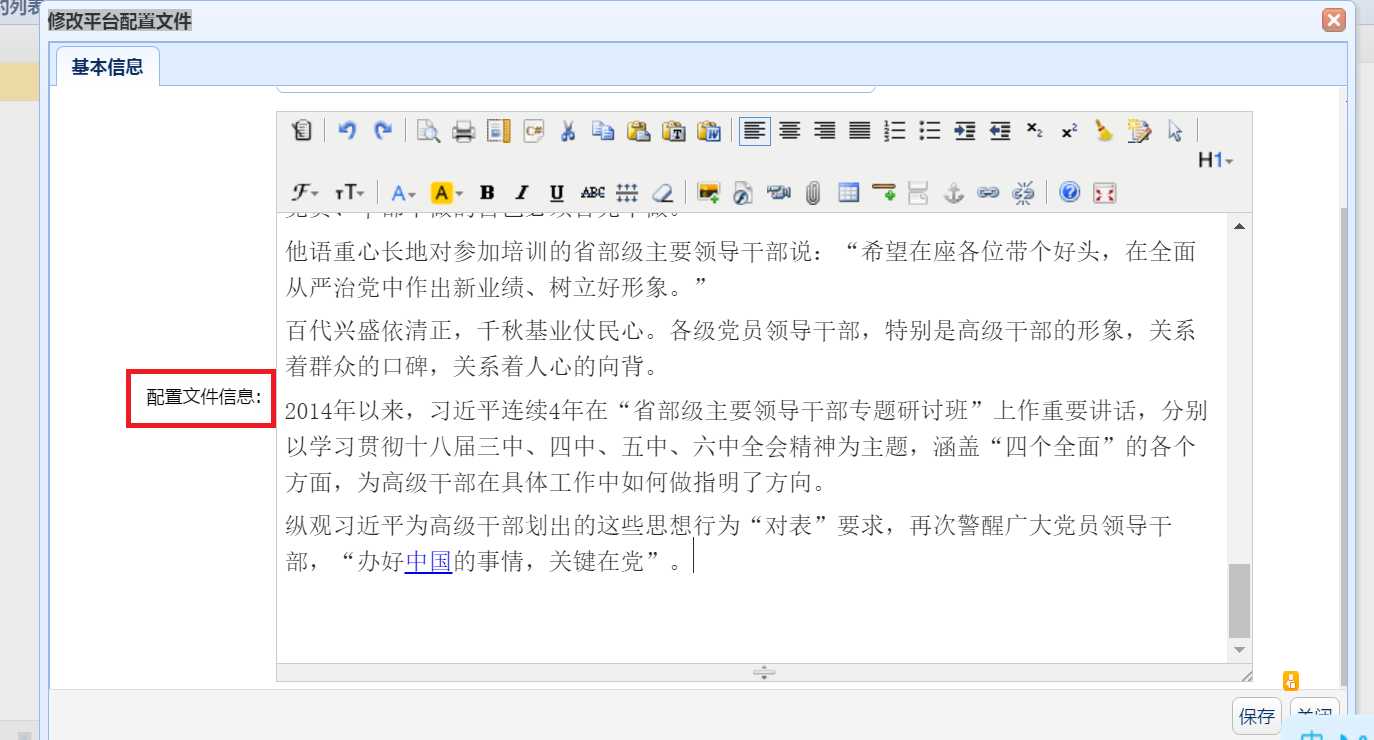Insert an anchor
Image resolution: width=1374 pixels, height=740 pixels.
pos(953,193)
